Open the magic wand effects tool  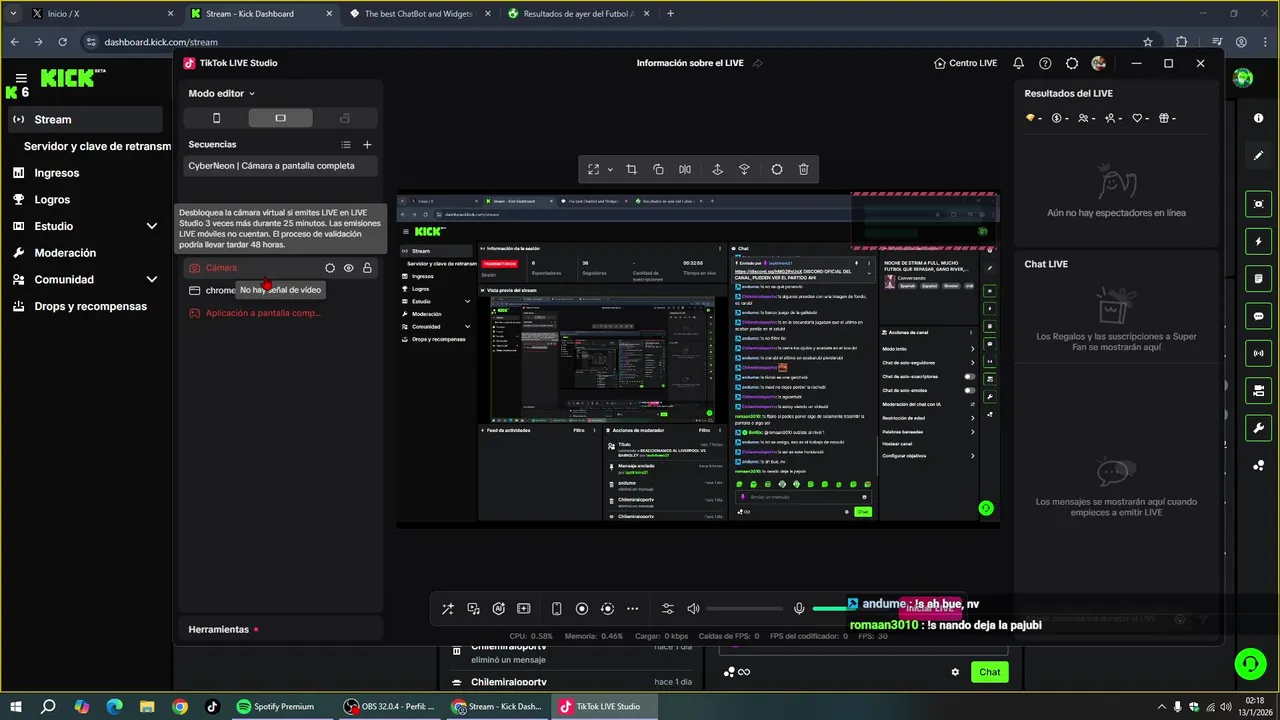point(447,609)
